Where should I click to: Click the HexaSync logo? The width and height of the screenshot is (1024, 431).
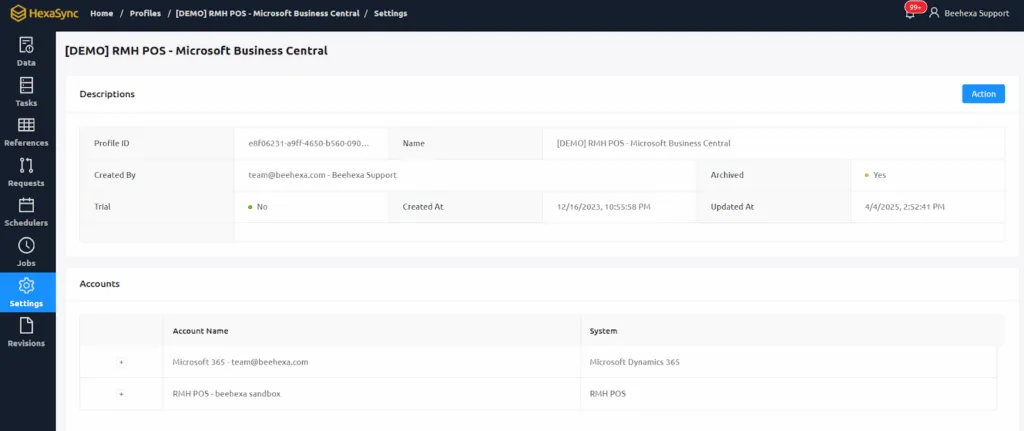[44, 13]
